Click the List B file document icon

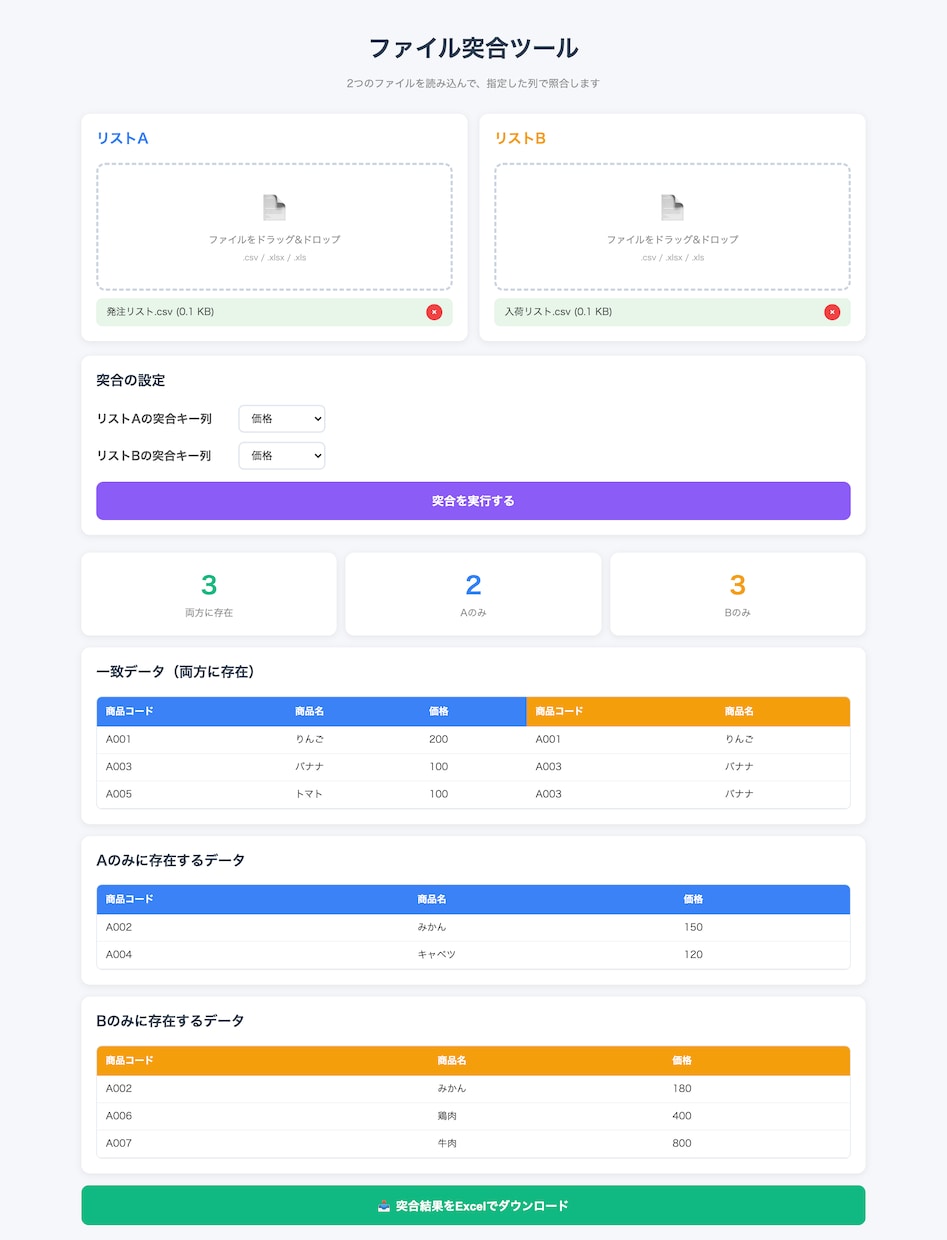click(x=672, y=208)
